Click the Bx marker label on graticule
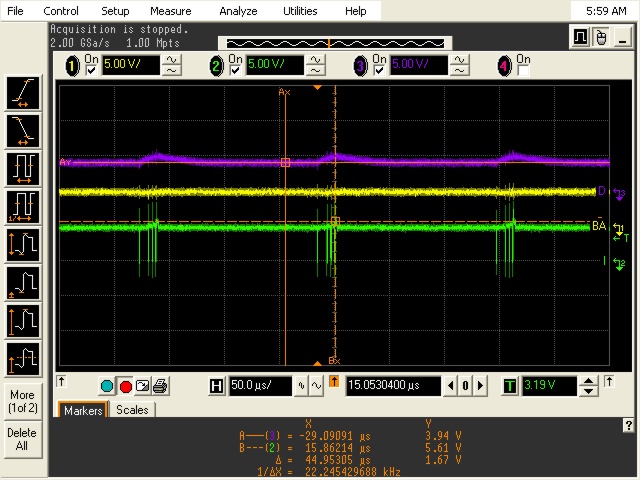Image resolution: width=640 pixels, height=480 pixels. (x=334, y=361)
